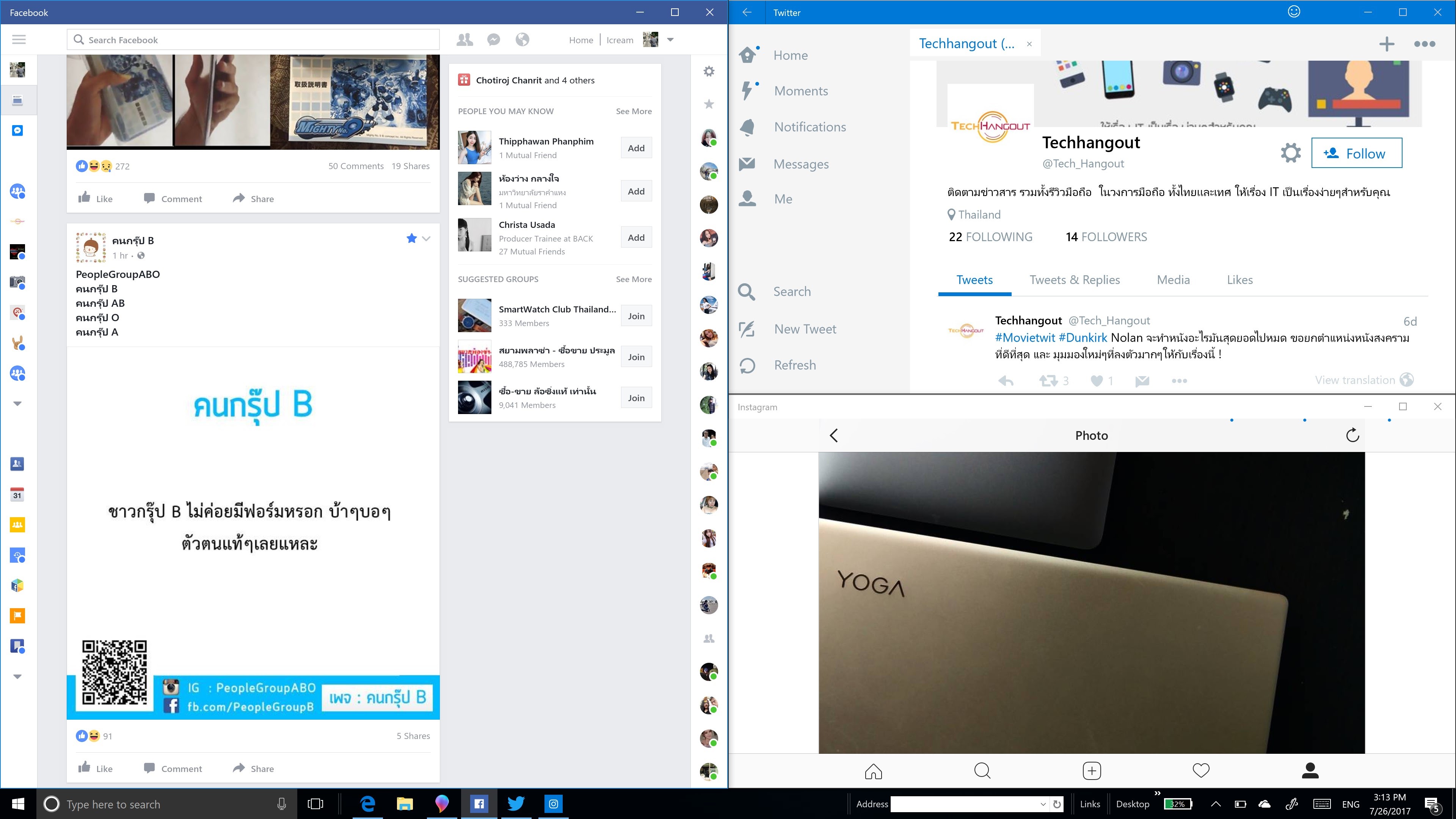Click the Search Facebook field
1456x819 pixels.
(253, 39)
